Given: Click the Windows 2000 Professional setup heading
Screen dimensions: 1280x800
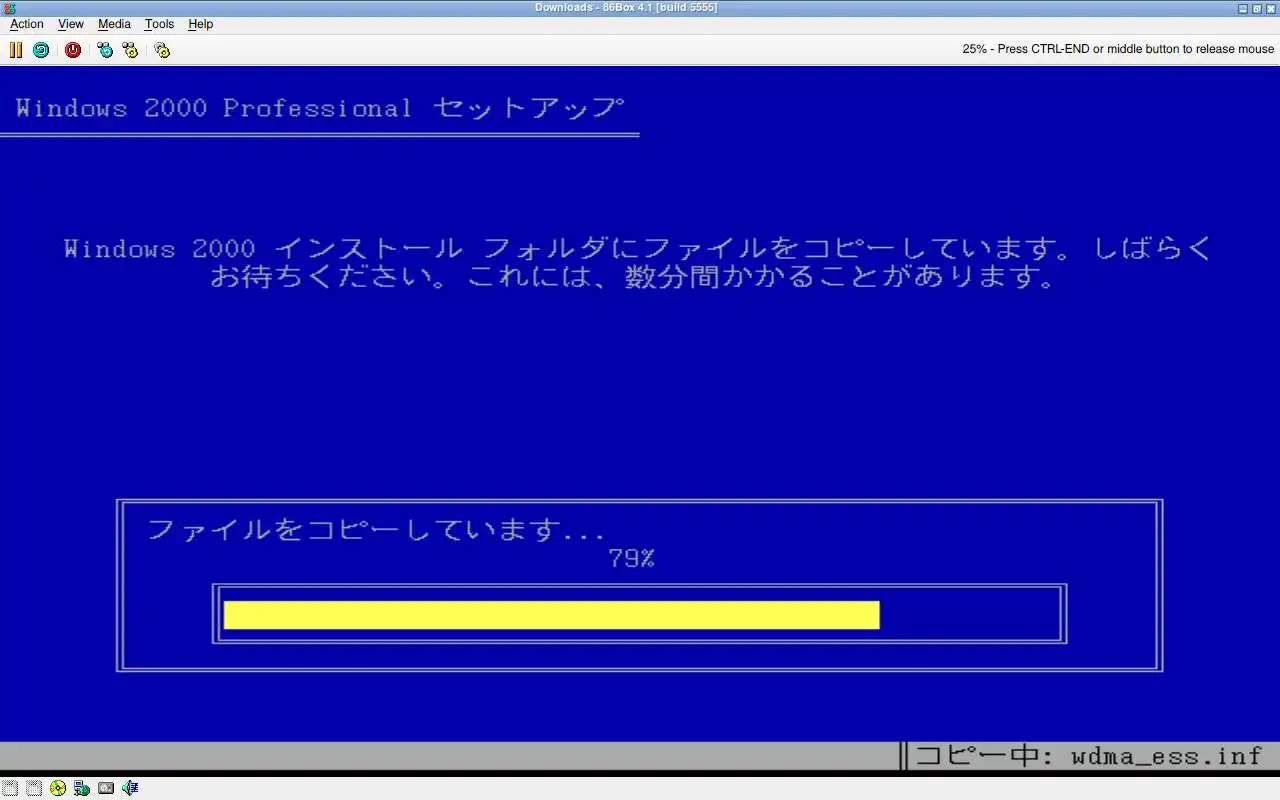Looking at the screenshot, I should pyautogui.click(x=320, y=108).
